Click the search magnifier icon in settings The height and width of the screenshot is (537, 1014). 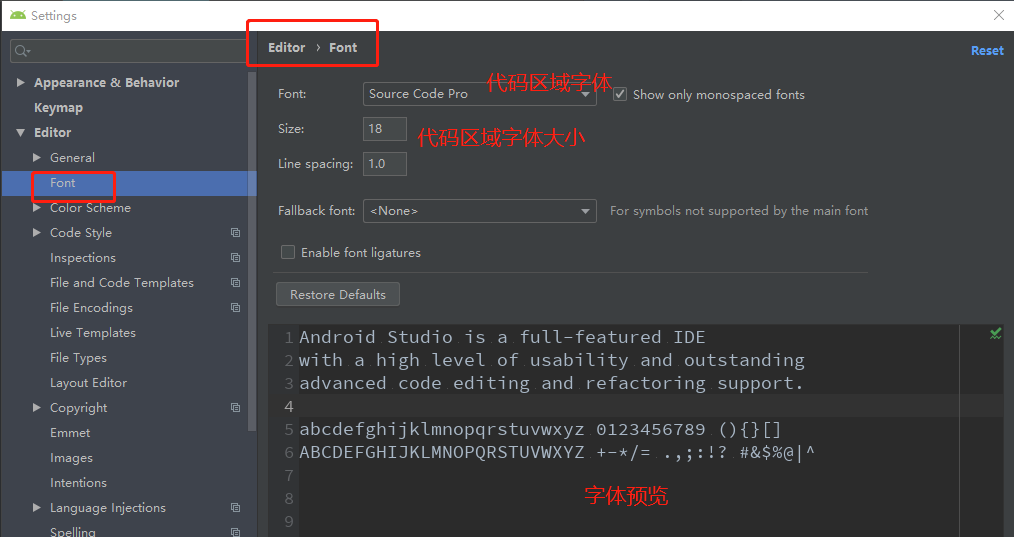pyautogui.click(x=22, y=50)
